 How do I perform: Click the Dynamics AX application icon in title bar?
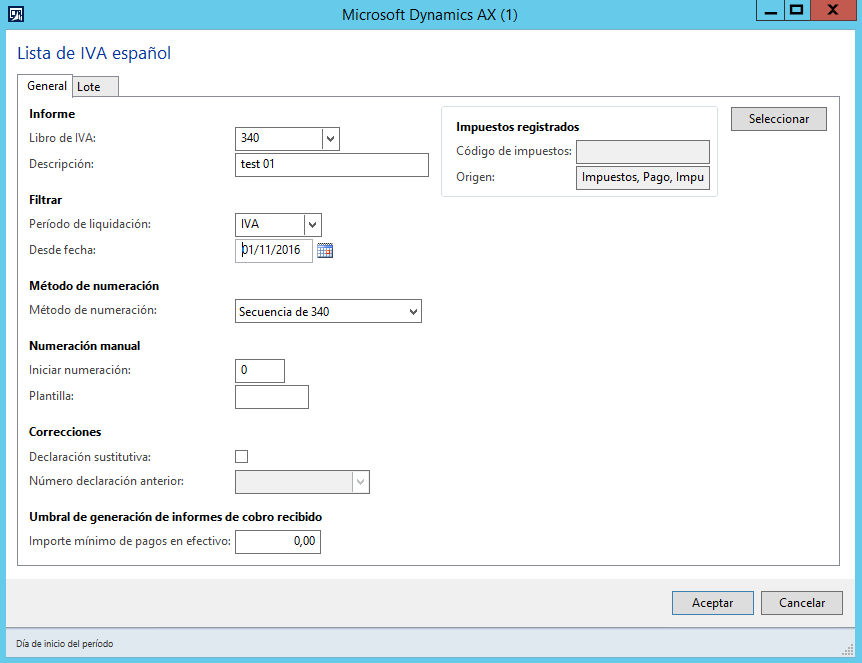tap(16, 14)
